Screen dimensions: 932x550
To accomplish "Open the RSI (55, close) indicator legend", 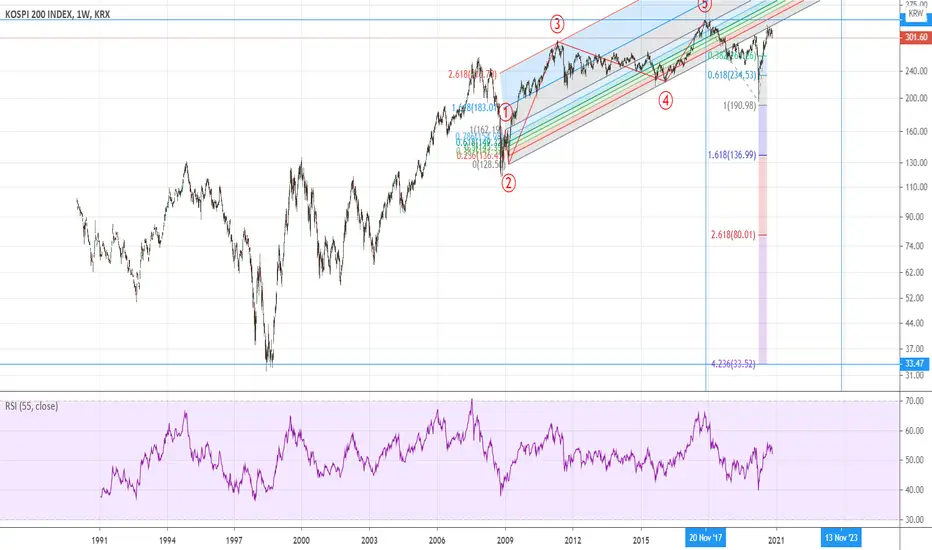I will 32,406.
